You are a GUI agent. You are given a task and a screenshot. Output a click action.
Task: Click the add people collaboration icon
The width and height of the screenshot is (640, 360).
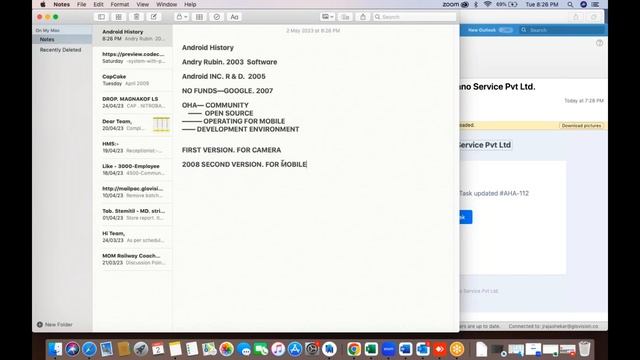coord(345,17)
